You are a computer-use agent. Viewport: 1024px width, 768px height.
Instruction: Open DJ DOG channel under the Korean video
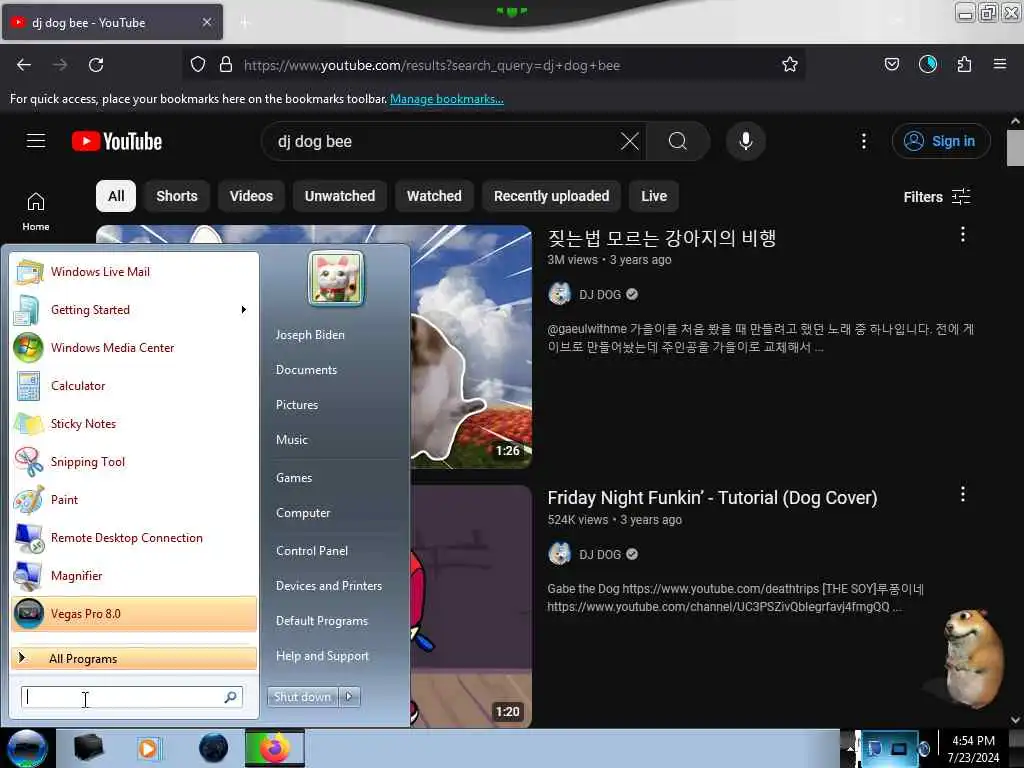600,295
